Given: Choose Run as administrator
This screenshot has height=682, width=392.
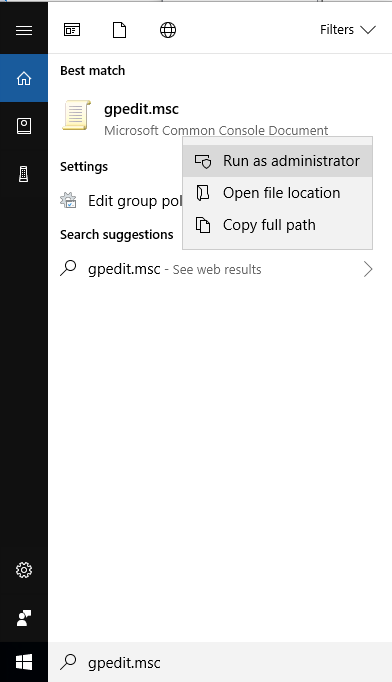Looking at the screenshot, I should point(278,161).
